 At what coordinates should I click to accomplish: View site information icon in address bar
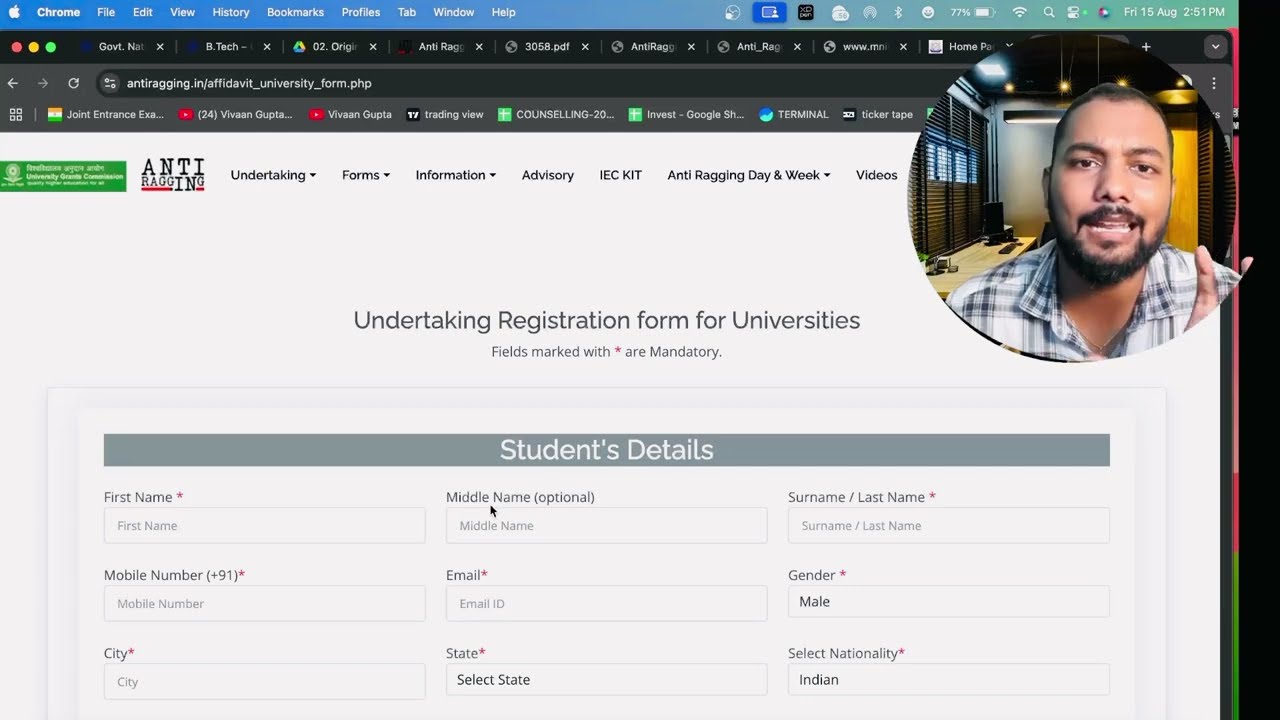click(110, 83)
